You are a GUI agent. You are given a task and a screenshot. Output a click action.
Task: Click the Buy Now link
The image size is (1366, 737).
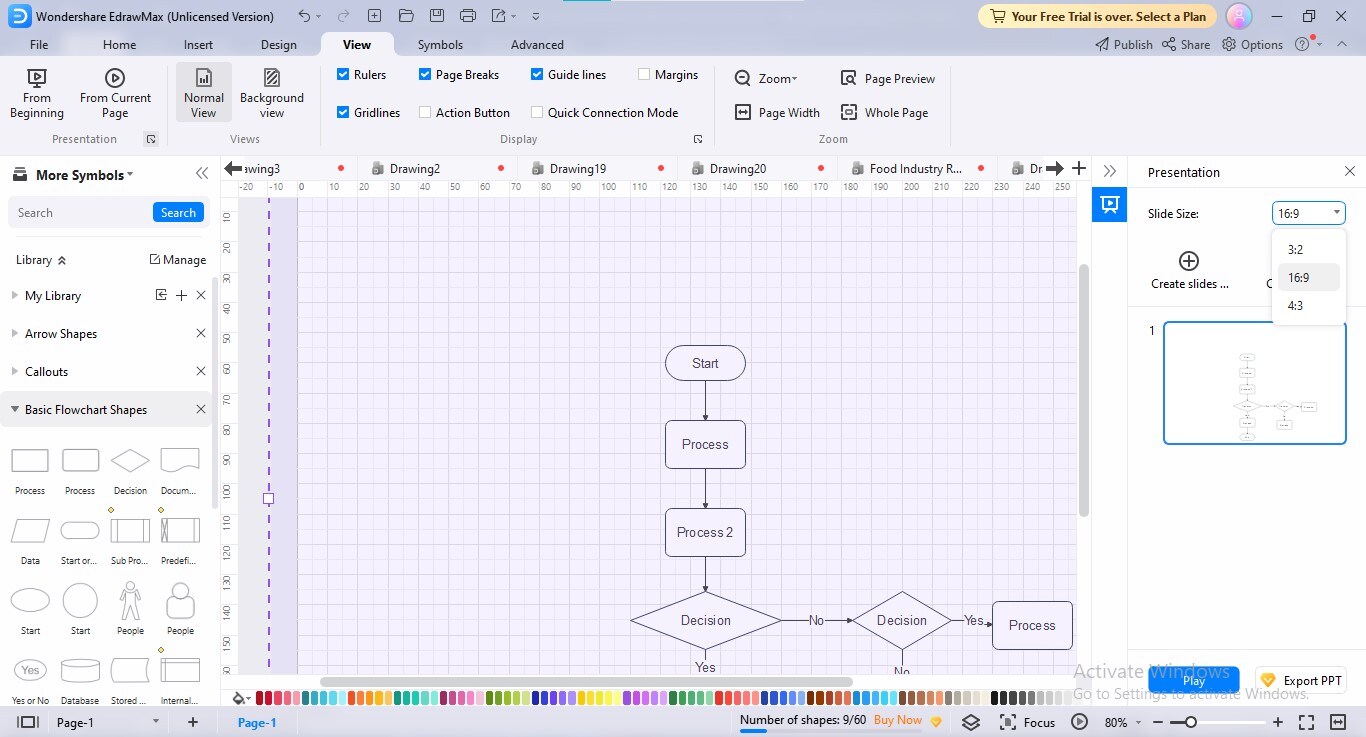coord(898,720)
